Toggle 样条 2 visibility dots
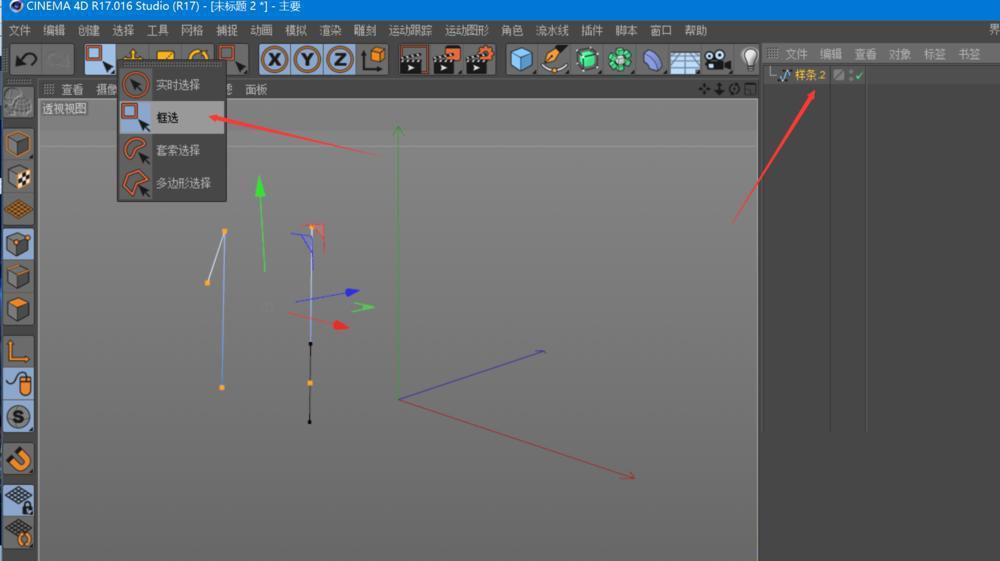The image size is (1000, 561). pyautogui.click(x=851, y=75)
